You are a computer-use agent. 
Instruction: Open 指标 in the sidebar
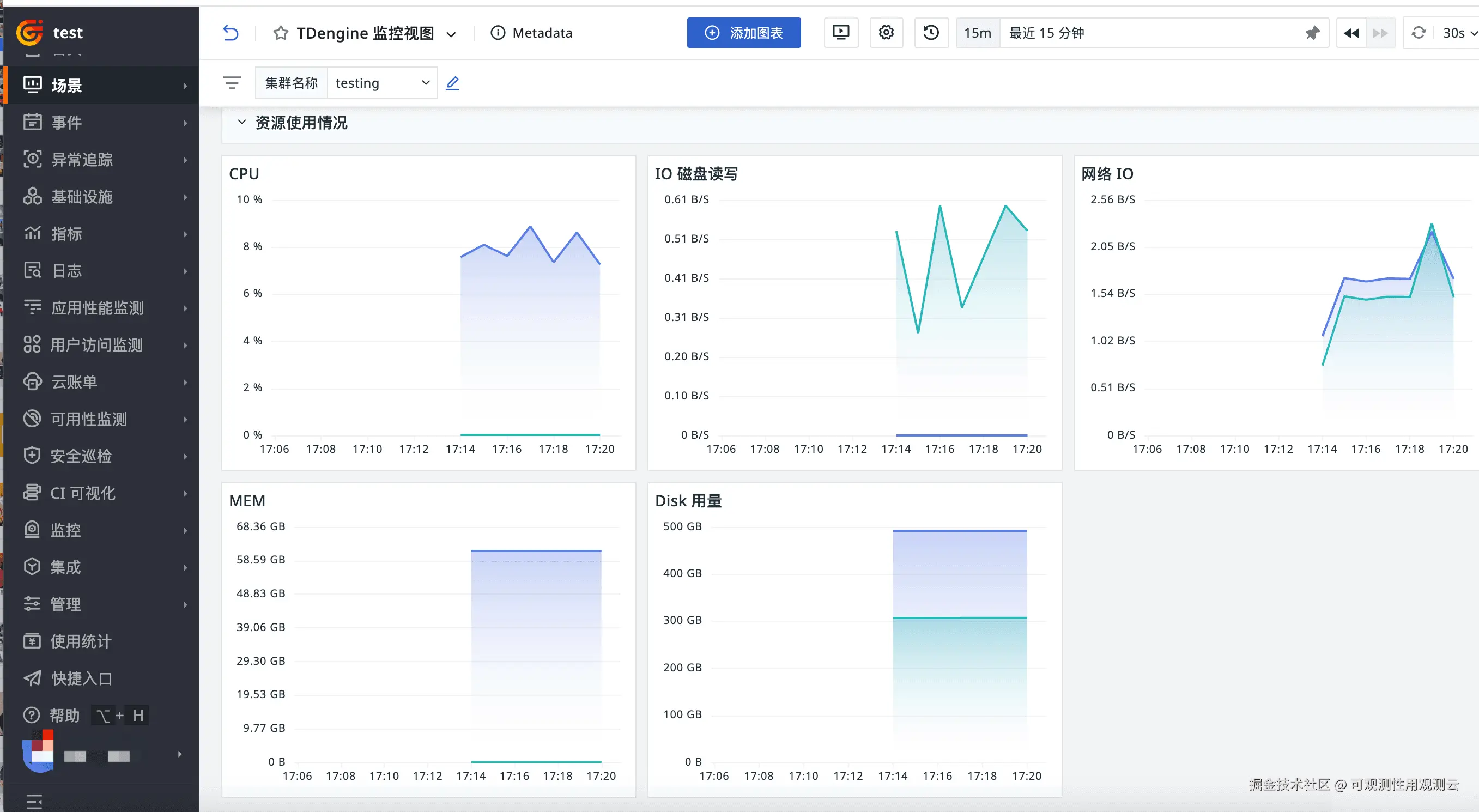[x=101, y=233]
